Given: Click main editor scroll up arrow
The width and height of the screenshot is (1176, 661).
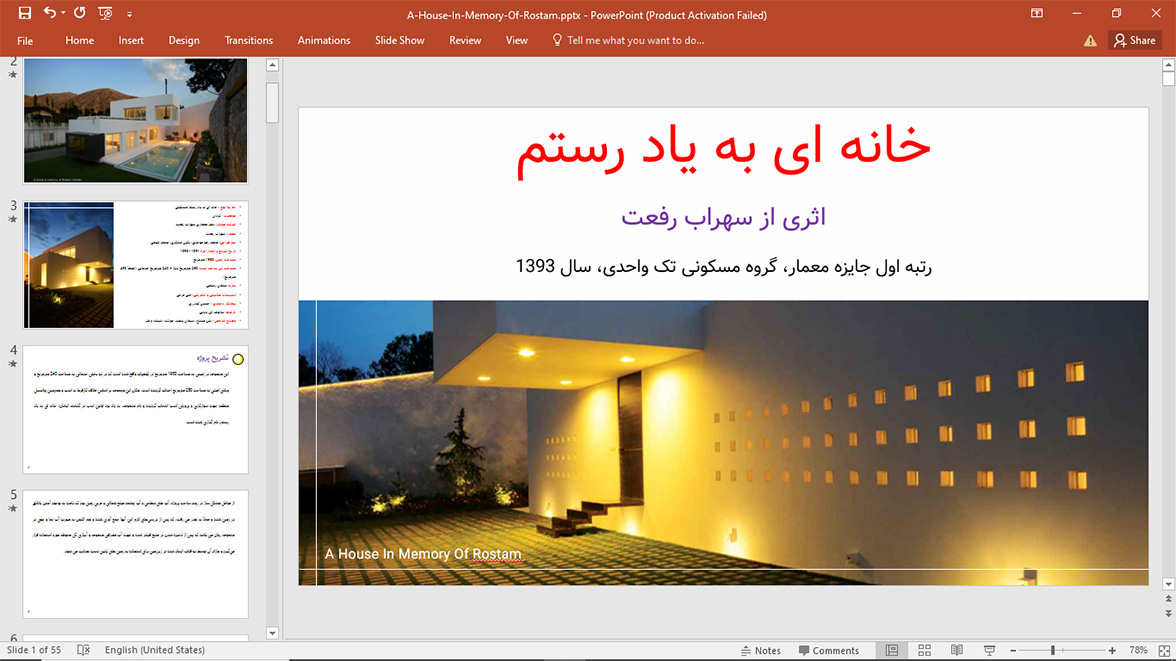Looking at the screenshot, I should [x=1168, y=65].
